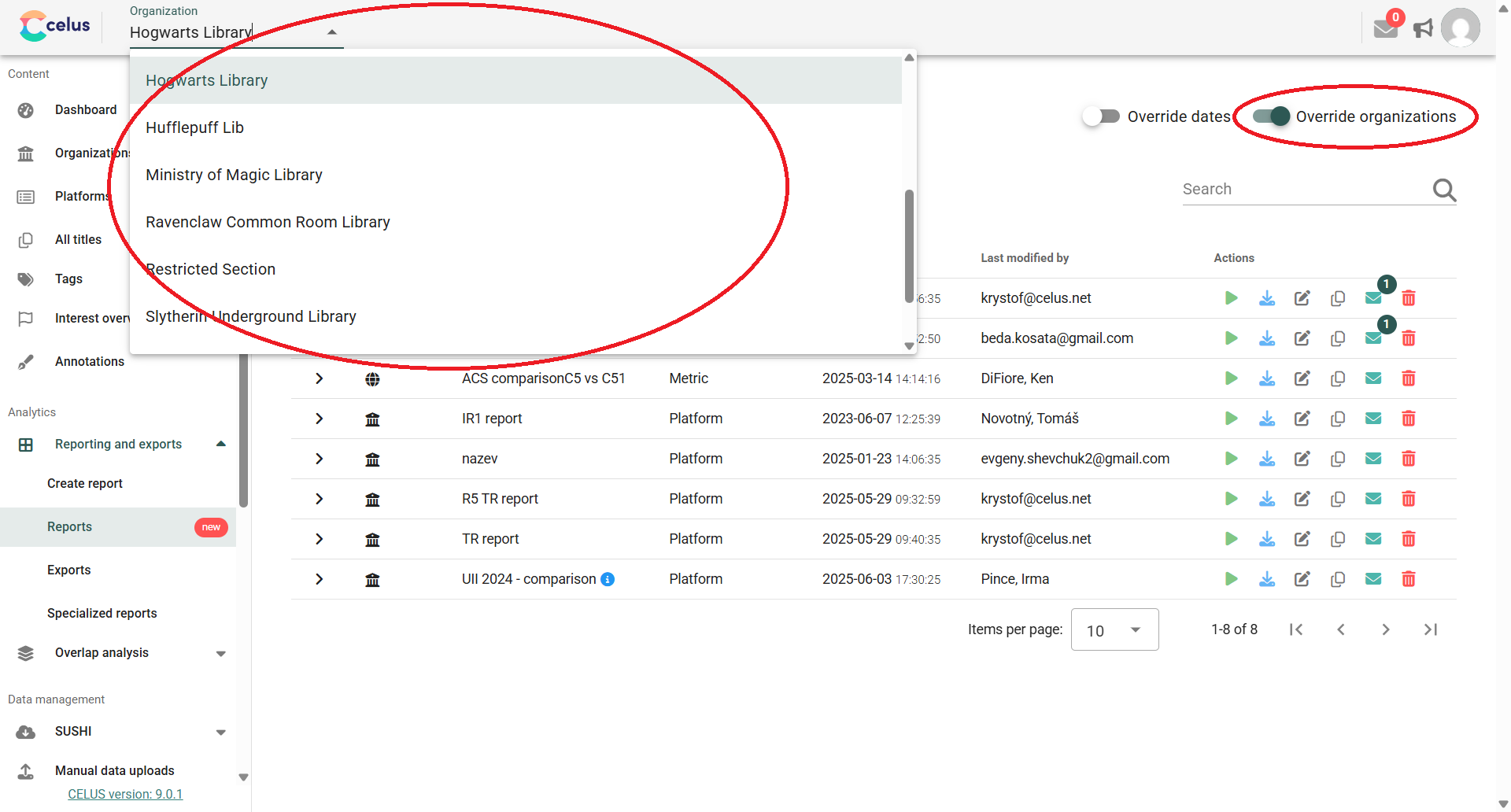Viewport: 1511px width, 812px height.
Task: Go to first page of reports
Action: pos(1296,629)
